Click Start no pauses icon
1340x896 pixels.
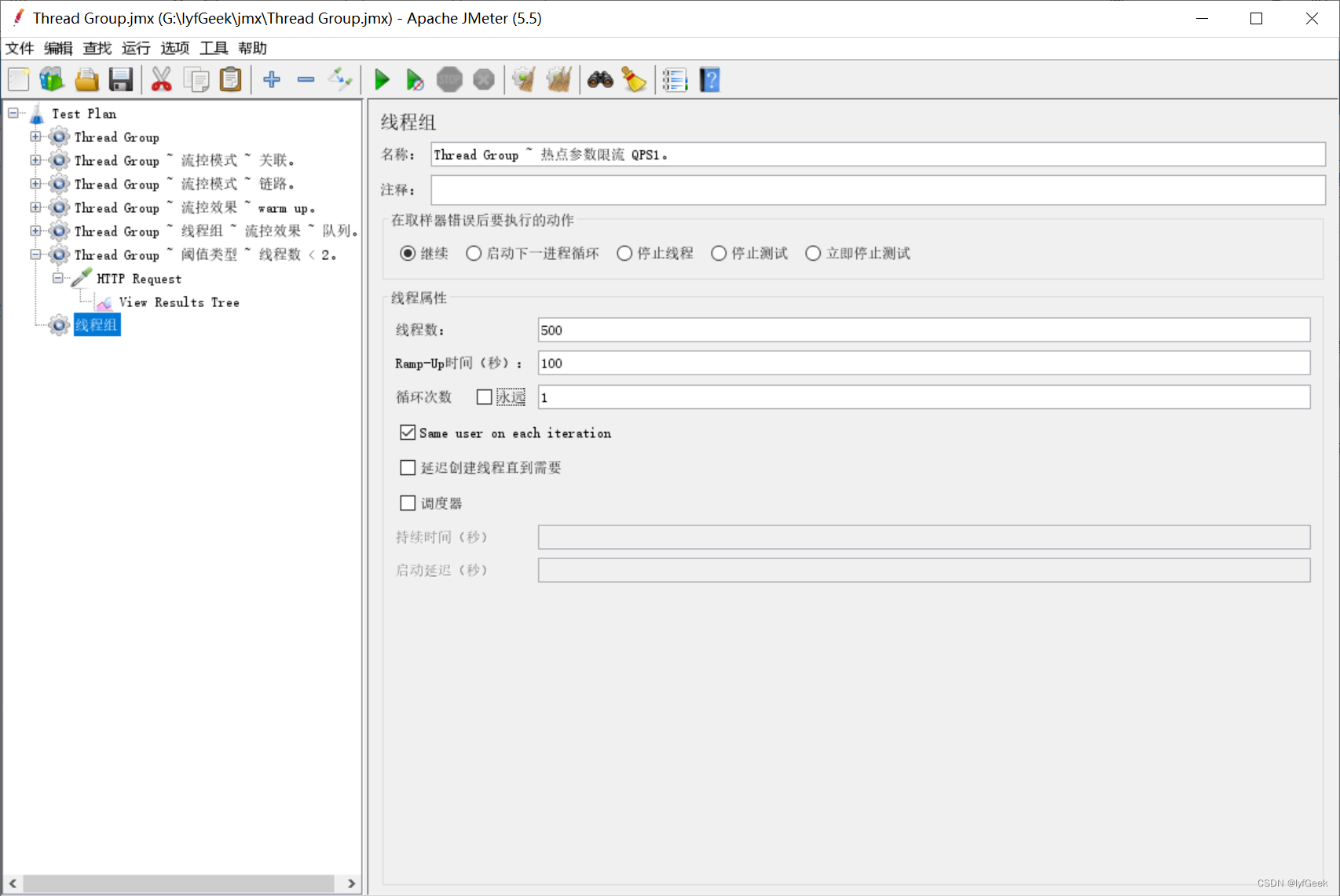click(415, 79)
